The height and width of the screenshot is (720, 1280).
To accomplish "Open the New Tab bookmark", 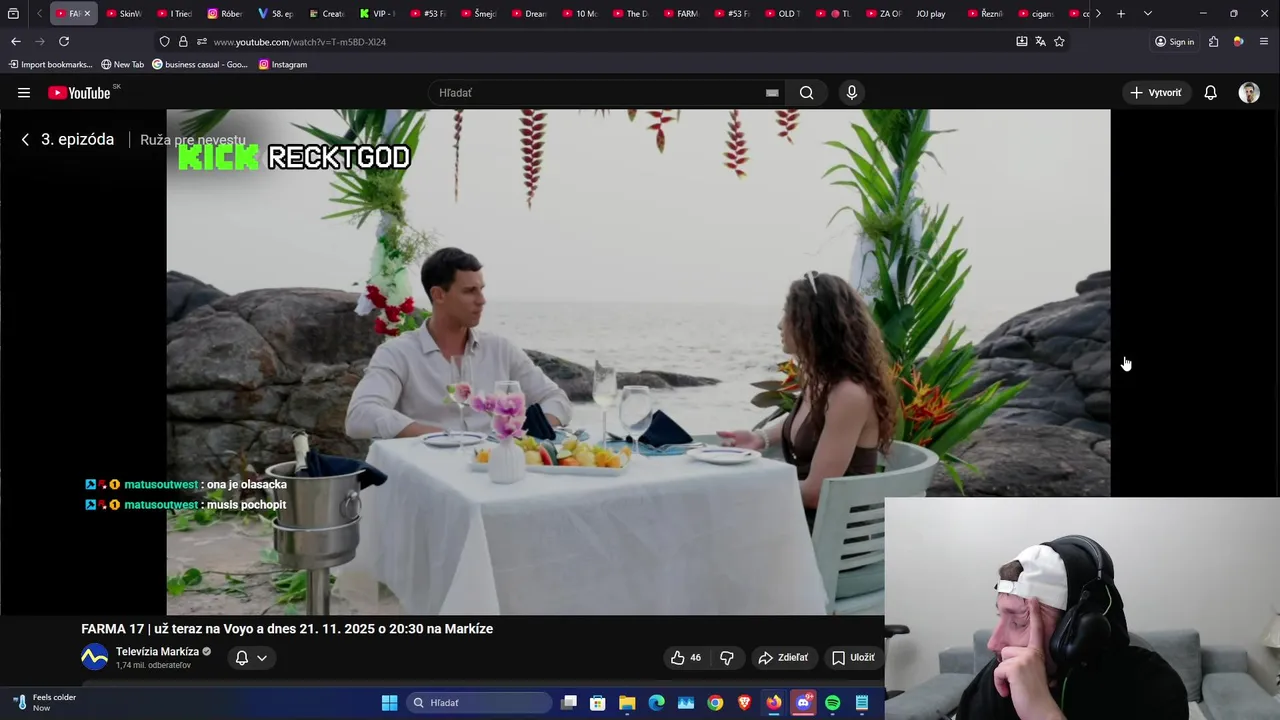I will pos(122,64).
